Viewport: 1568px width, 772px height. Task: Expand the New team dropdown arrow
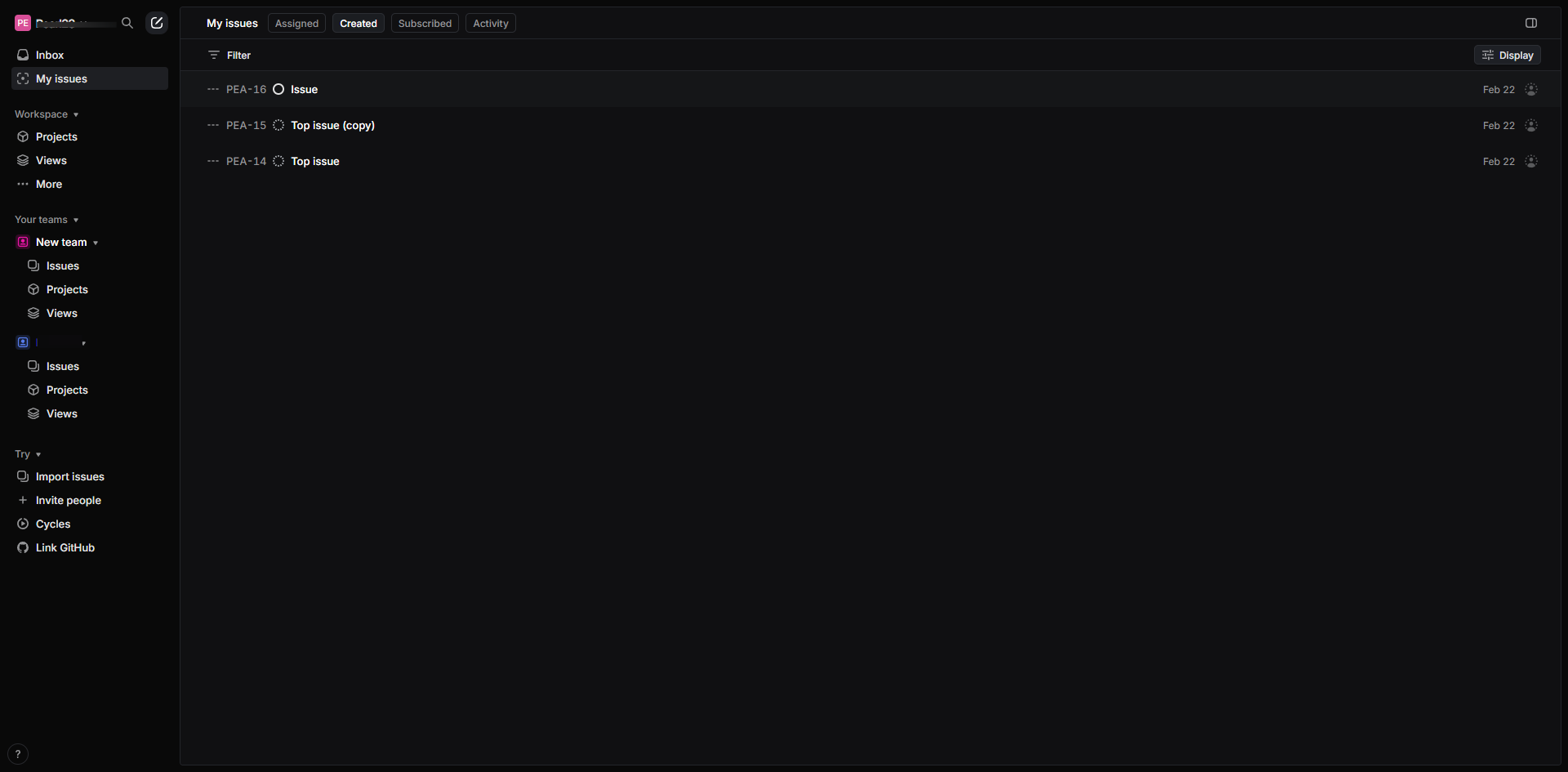[x=96, y=243]
